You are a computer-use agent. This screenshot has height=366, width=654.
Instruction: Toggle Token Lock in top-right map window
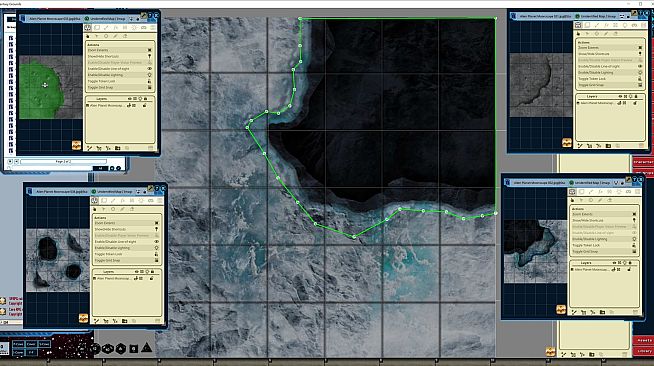tap(610, 79)
